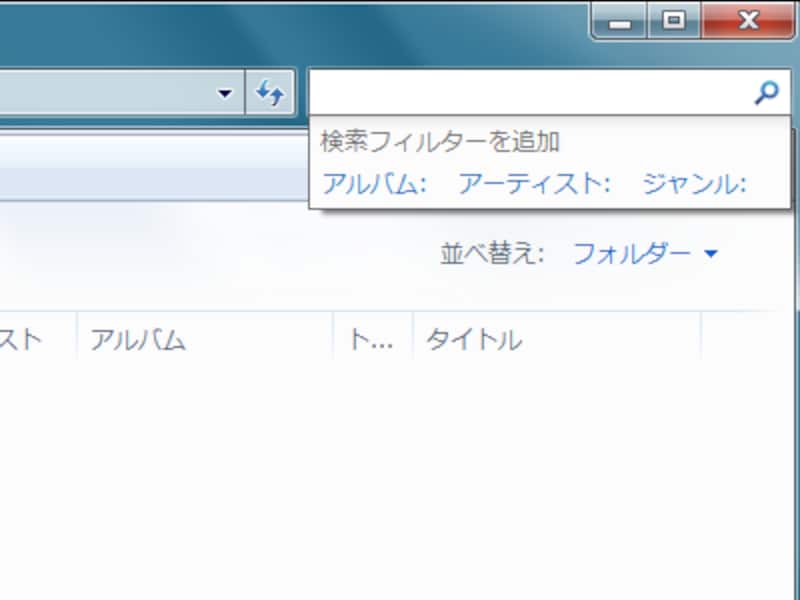Open the address bar history dropdown
The width and height of the screenshot is (800, 600).
click(x=224, y=93)
